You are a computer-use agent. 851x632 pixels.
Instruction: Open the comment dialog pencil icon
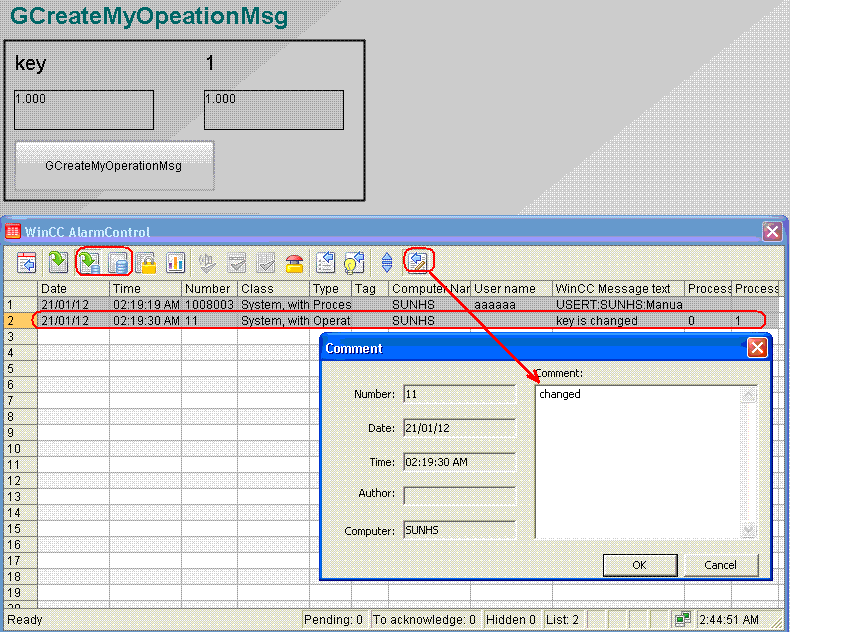tap(418, 261)
